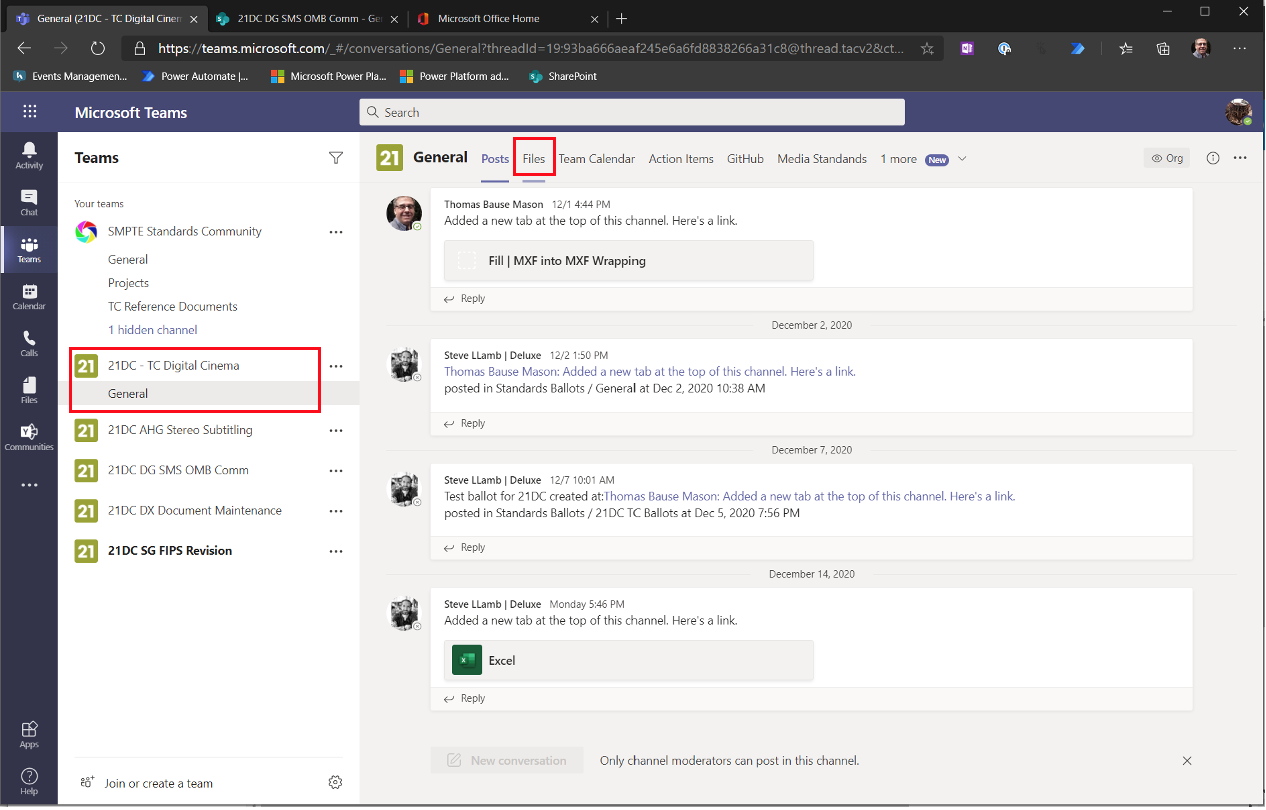1266x810 pixels.
Task: Open more options for 21DC AHG Stereo Subtitling
Action: coord(335,430)
